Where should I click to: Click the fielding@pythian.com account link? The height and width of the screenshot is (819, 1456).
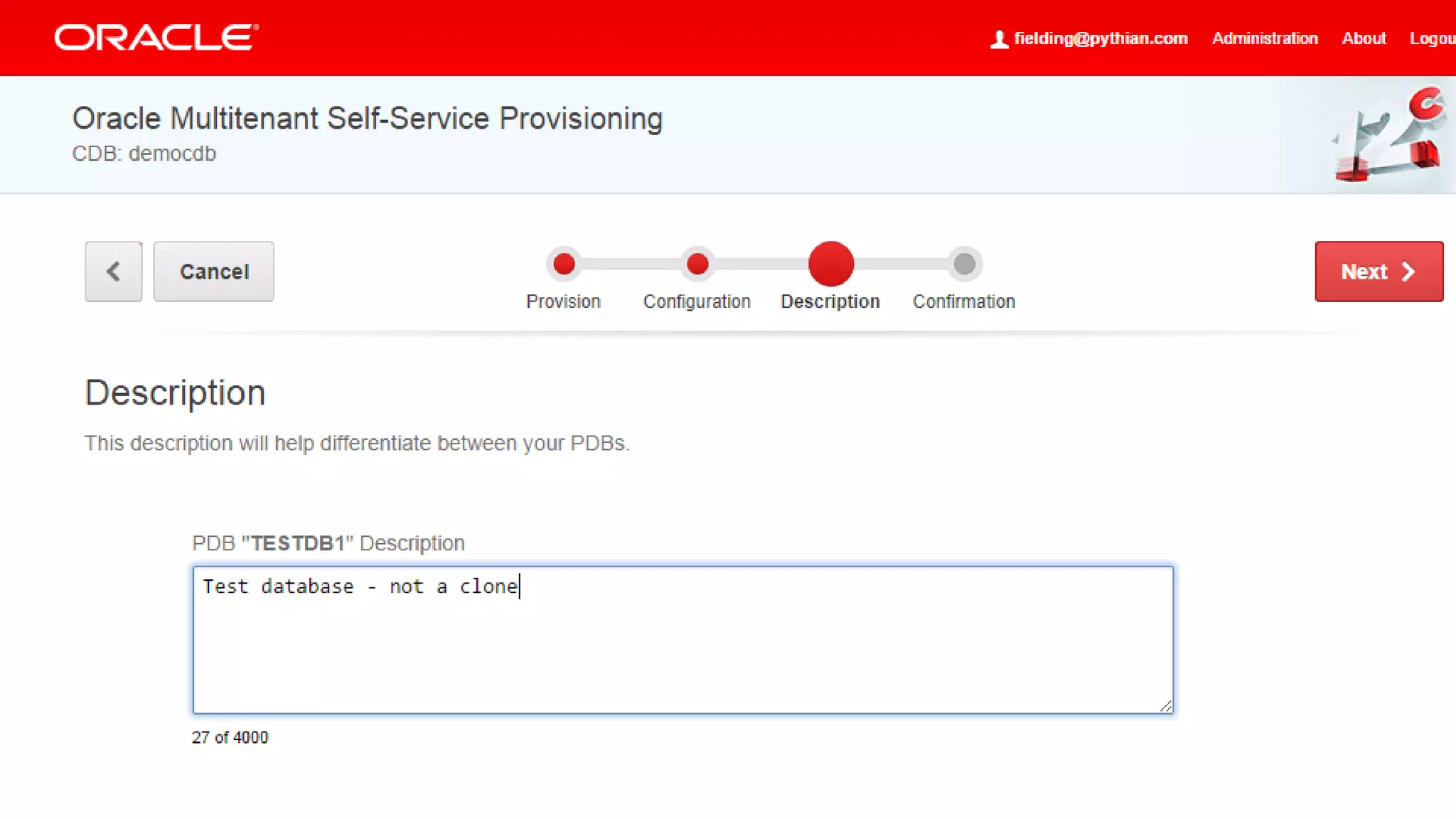coord(1100,38)
